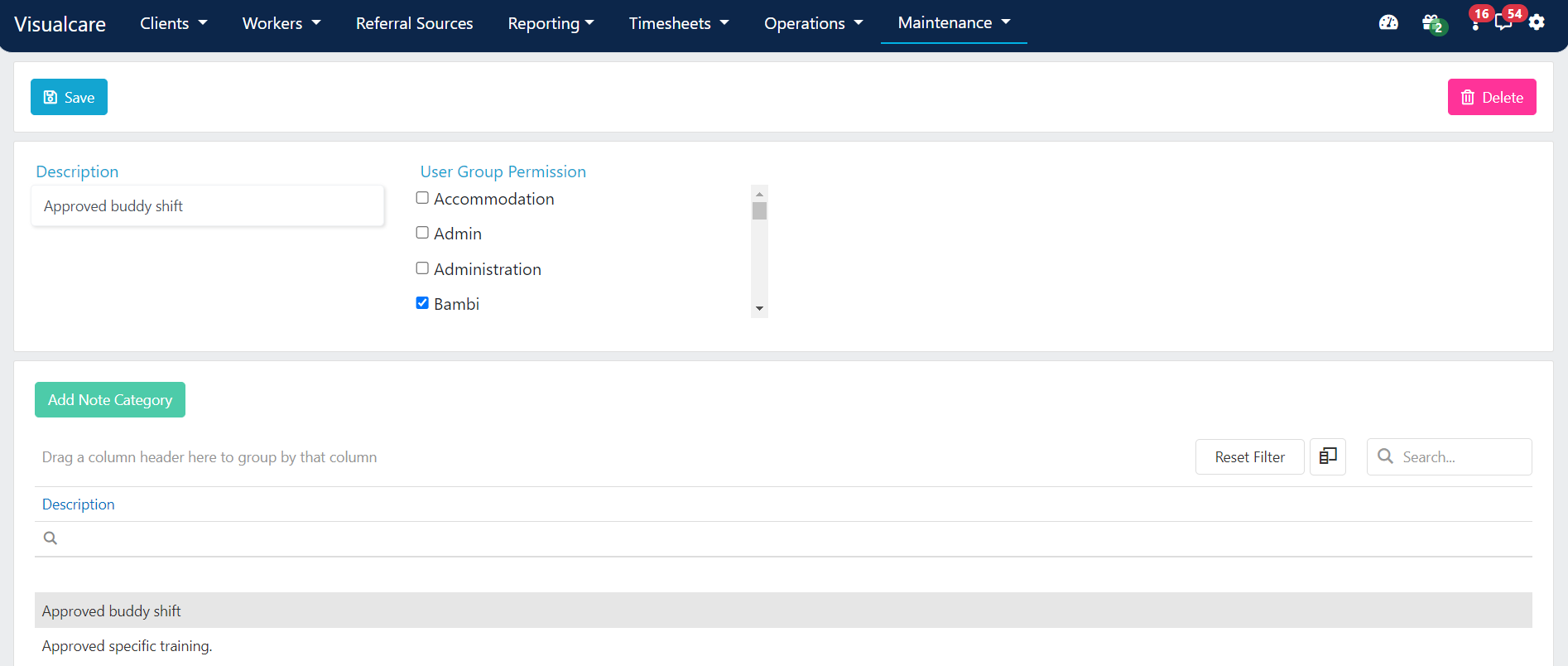Select the 'Approved specific training.' row

point(783,646)
